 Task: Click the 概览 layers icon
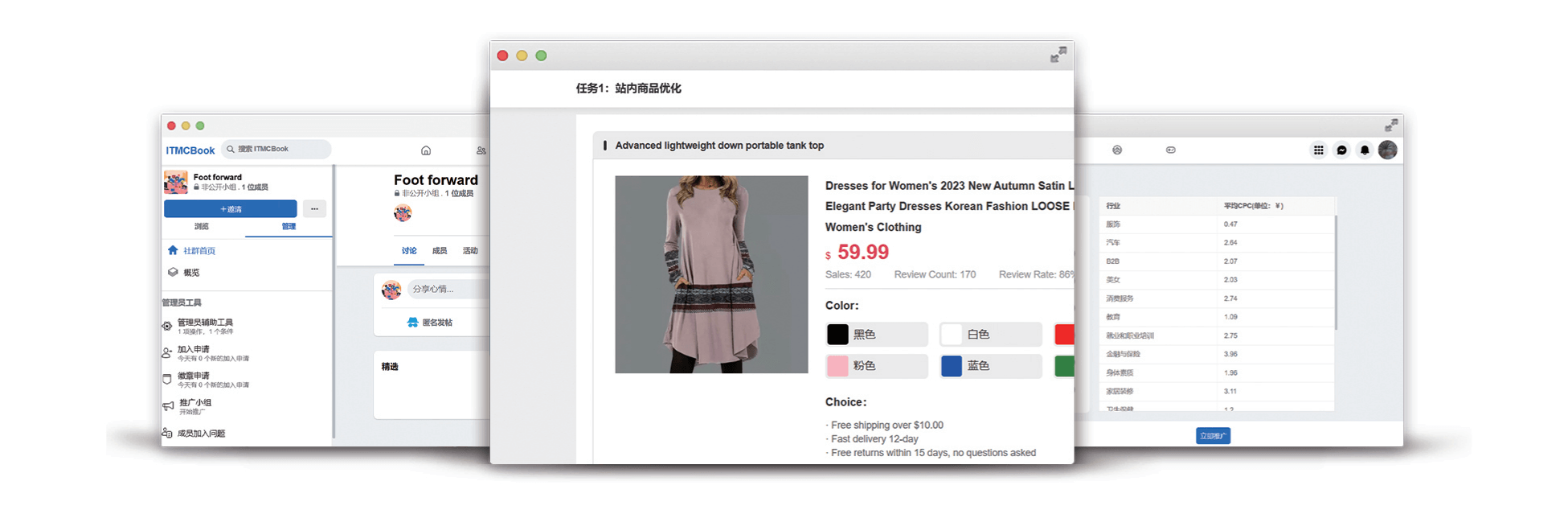click(x=173, y=272)
